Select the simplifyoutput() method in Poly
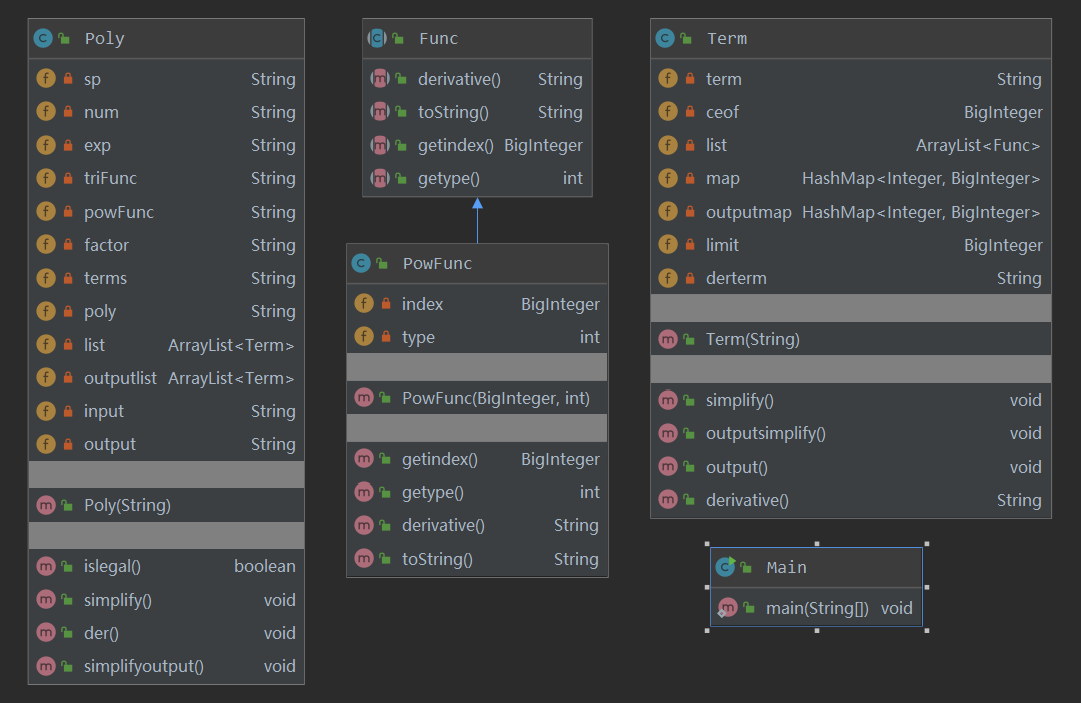1081x703 pixels. [x=144, y=666]
